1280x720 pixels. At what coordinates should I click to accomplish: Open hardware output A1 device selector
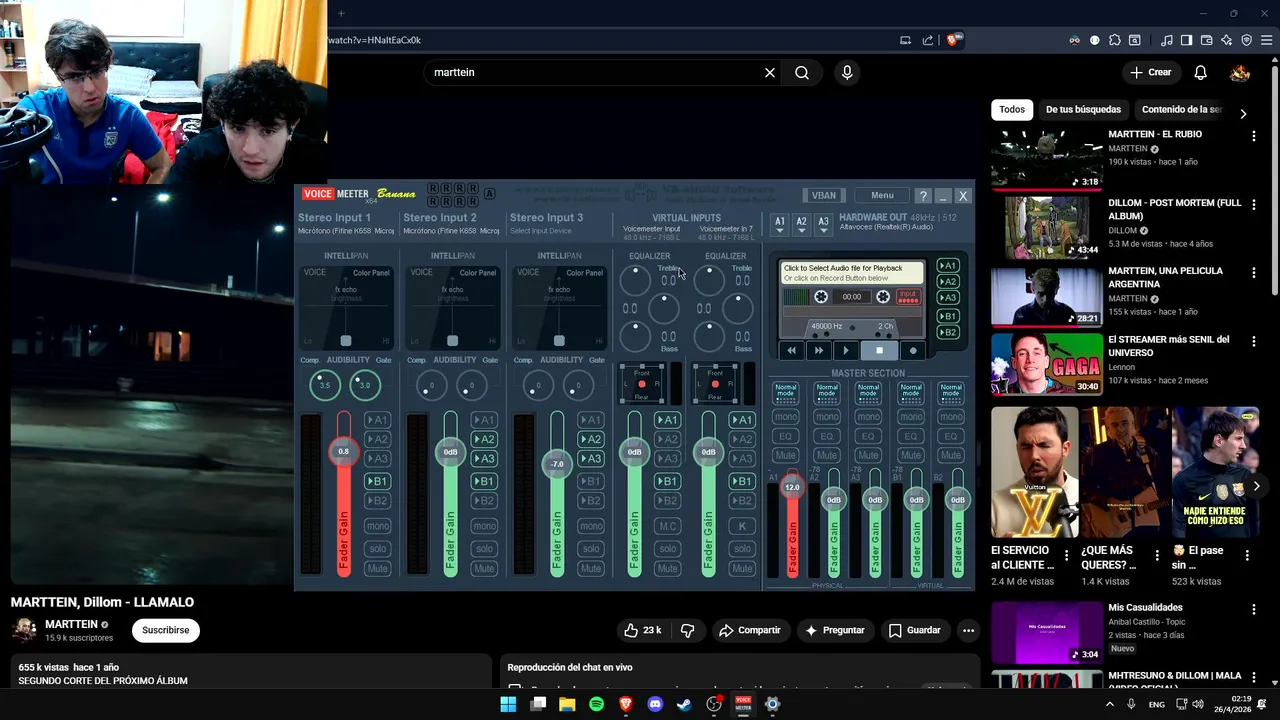pos(780,224)
